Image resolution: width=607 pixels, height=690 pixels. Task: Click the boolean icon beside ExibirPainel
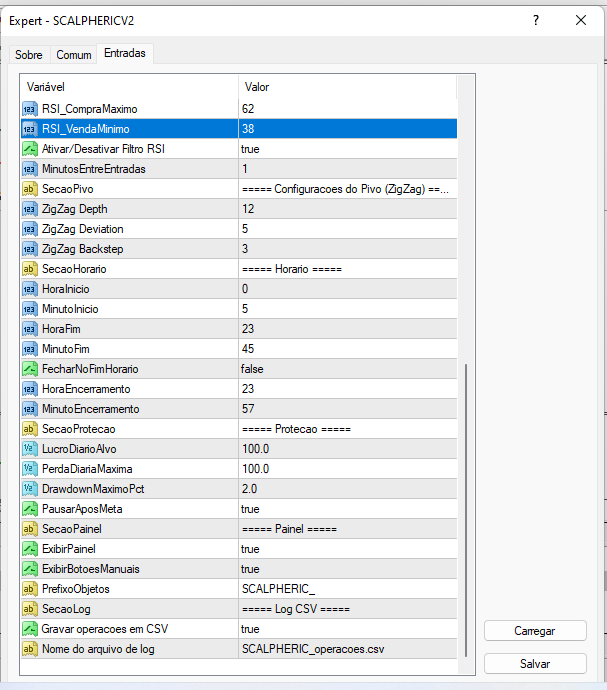[29, 549]
